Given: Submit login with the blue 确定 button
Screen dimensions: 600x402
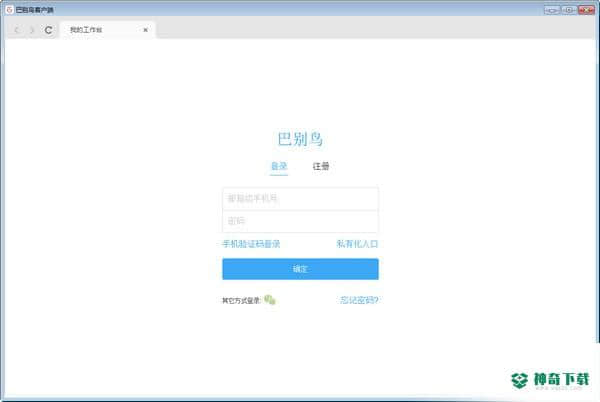Looking at the screenshot, I should tap(300, 269).
